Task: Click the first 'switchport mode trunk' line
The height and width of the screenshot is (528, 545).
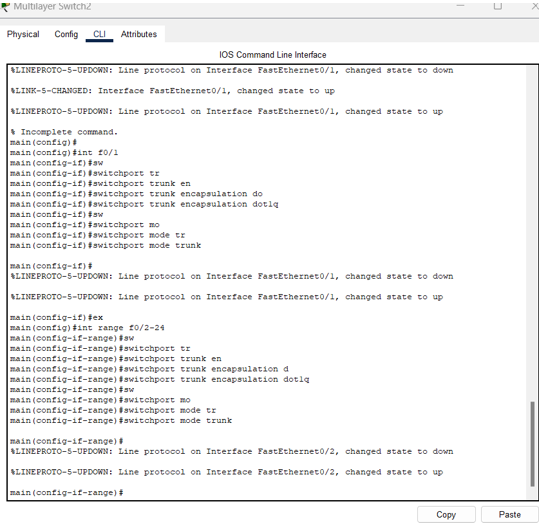Action: tap(106, 245)
